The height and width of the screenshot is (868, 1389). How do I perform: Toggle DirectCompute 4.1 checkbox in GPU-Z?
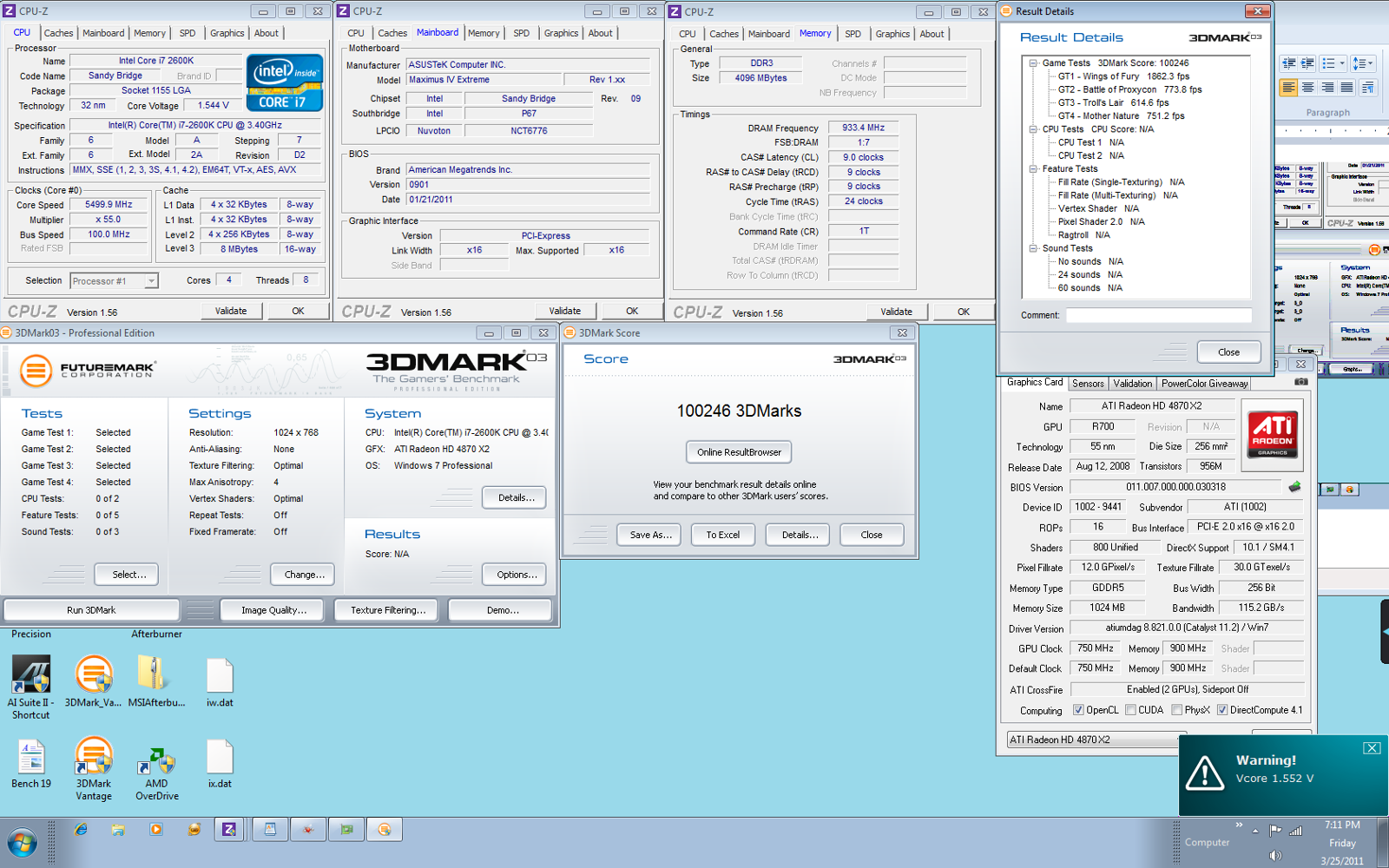(1222, 710)
